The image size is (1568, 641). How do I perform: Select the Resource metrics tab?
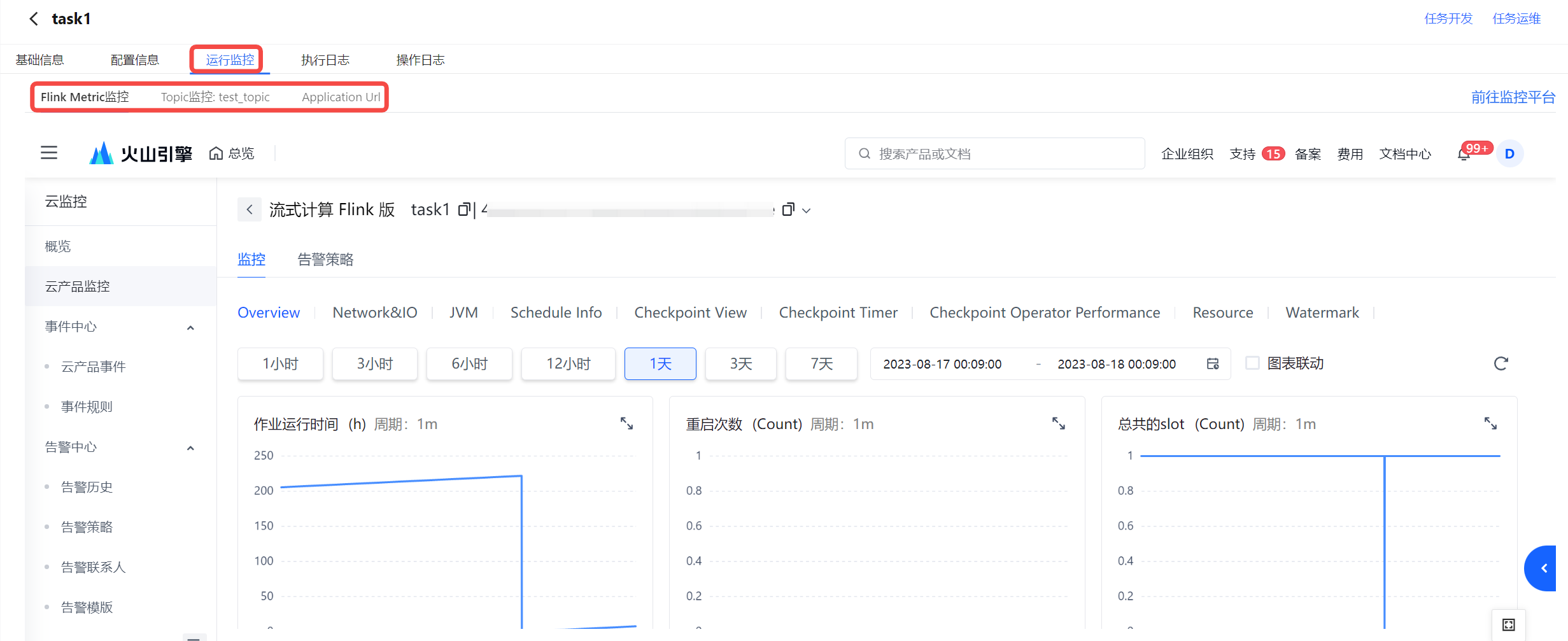click(1223, 313)
